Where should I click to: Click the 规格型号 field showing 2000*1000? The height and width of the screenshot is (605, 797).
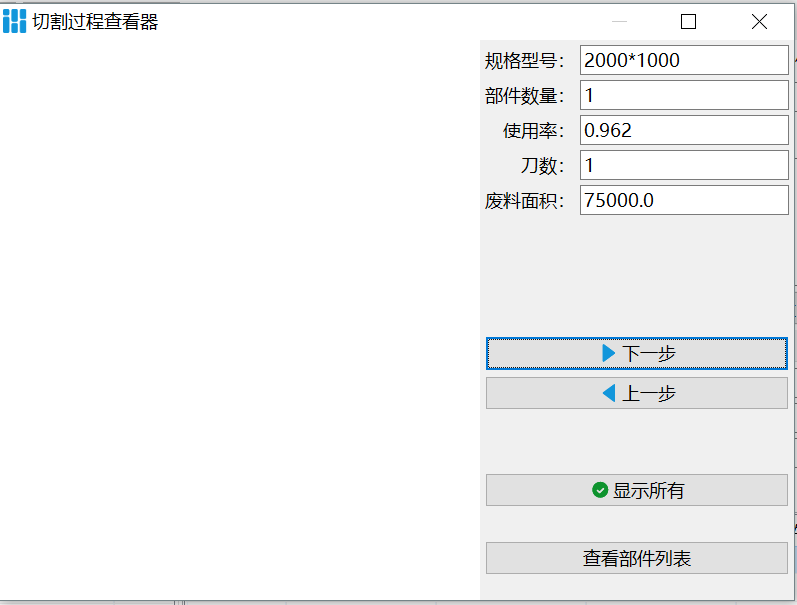pyautogui.click(x=684, y=60)
